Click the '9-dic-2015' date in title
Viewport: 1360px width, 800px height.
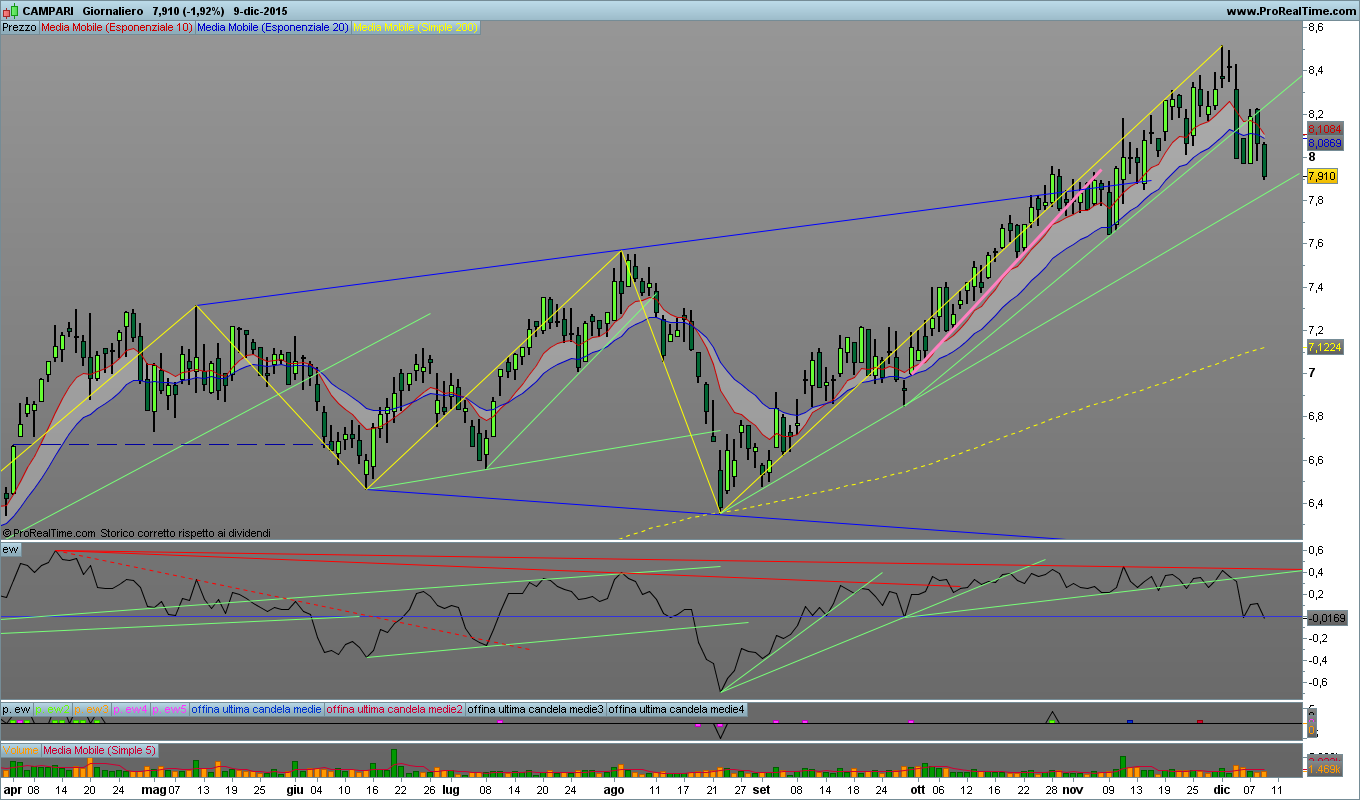coord(262,10)
